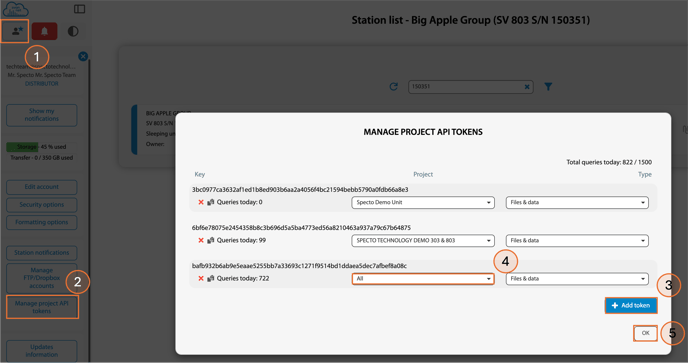Open the station filter funnel icon
Screen dimensions: 688x363
click(x=548, y=87)
